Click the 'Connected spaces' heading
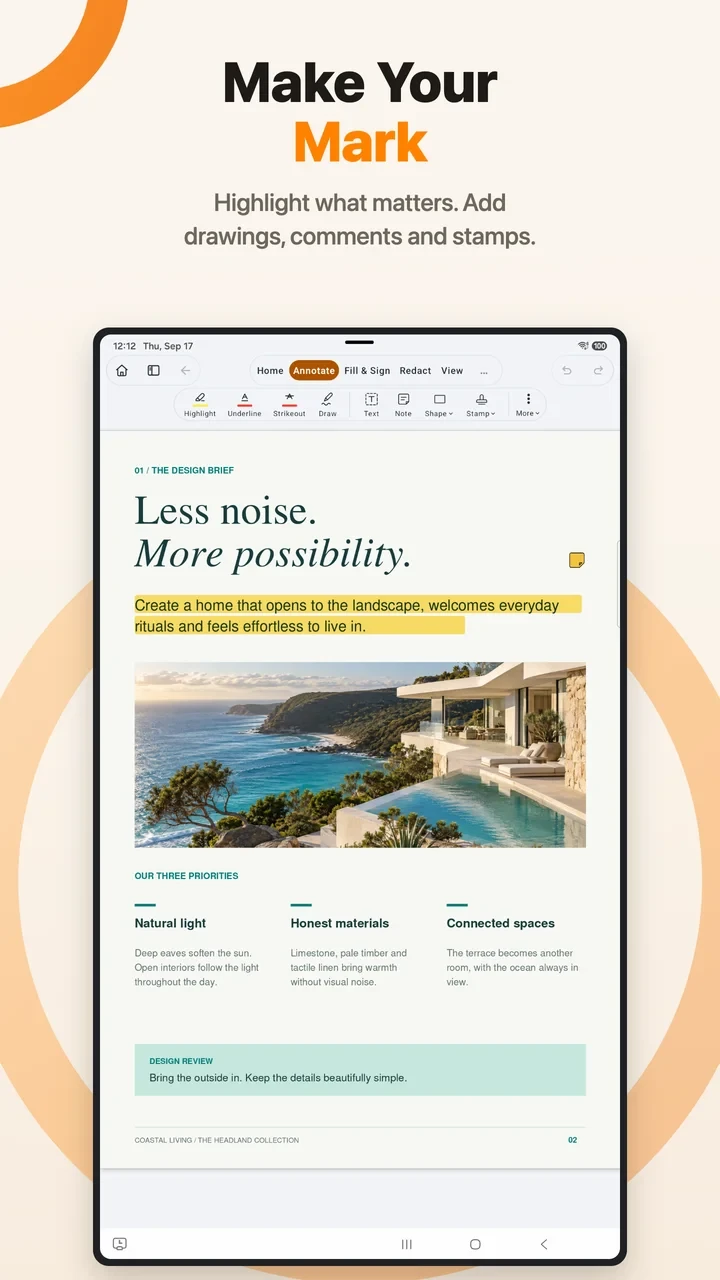This screenshot has height=1280, width=720. point(500,923)
